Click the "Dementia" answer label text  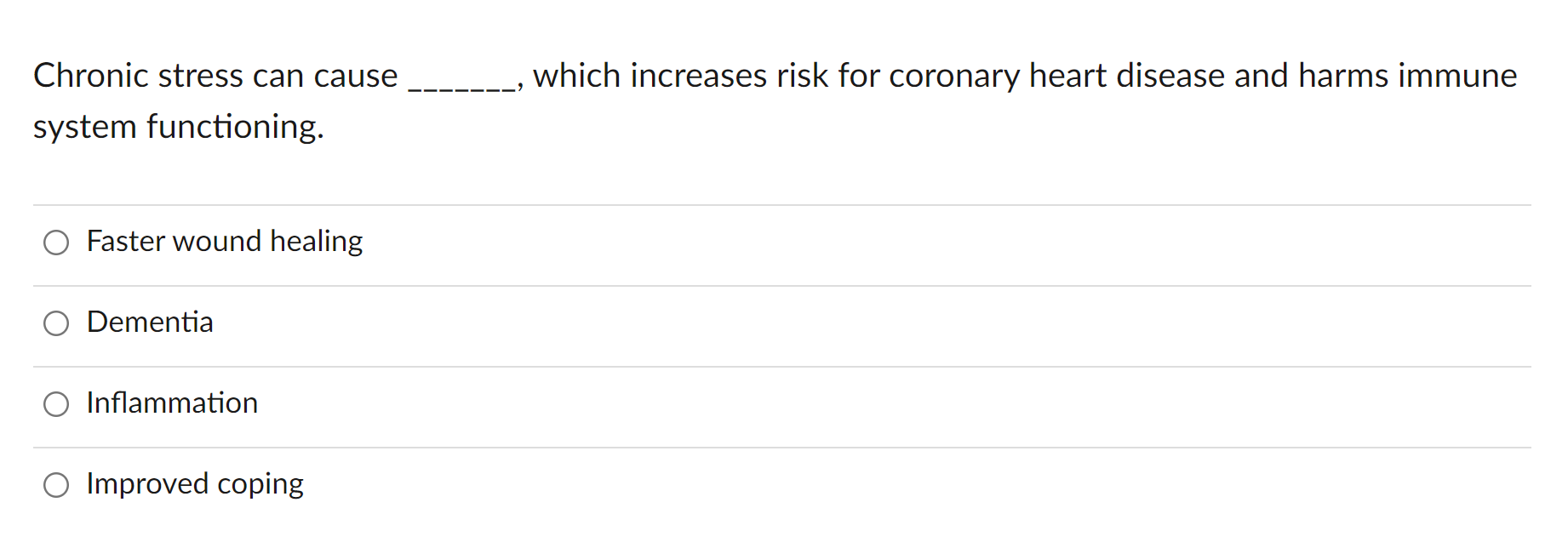point(150,323)
